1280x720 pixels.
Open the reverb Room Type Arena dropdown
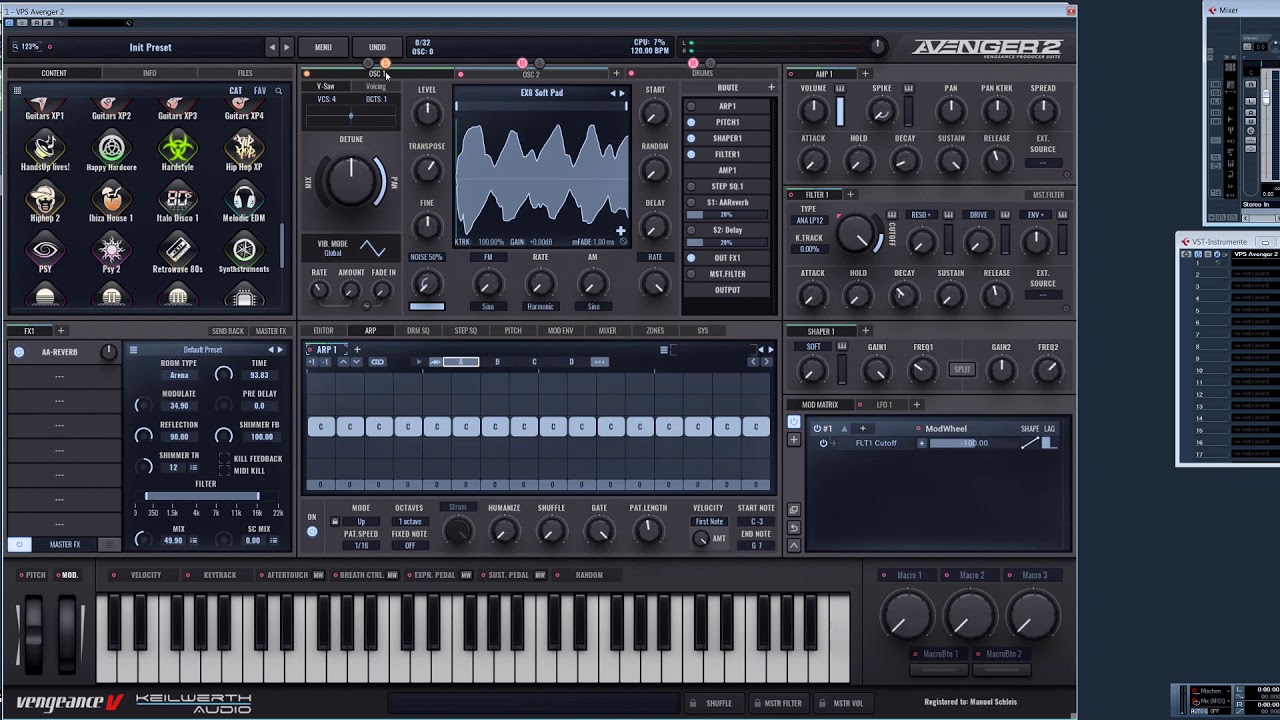(x=178, y=375)
